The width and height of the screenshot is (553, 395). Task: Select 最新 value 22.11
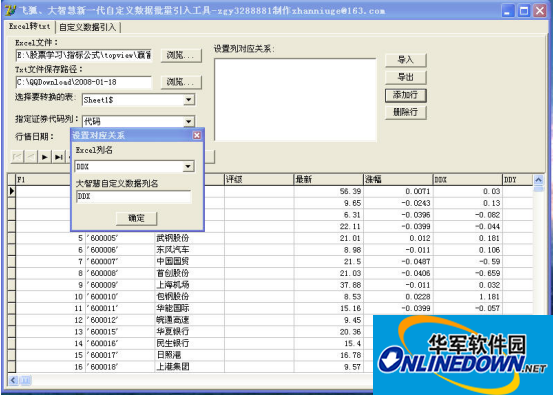(x=328, y=227)
